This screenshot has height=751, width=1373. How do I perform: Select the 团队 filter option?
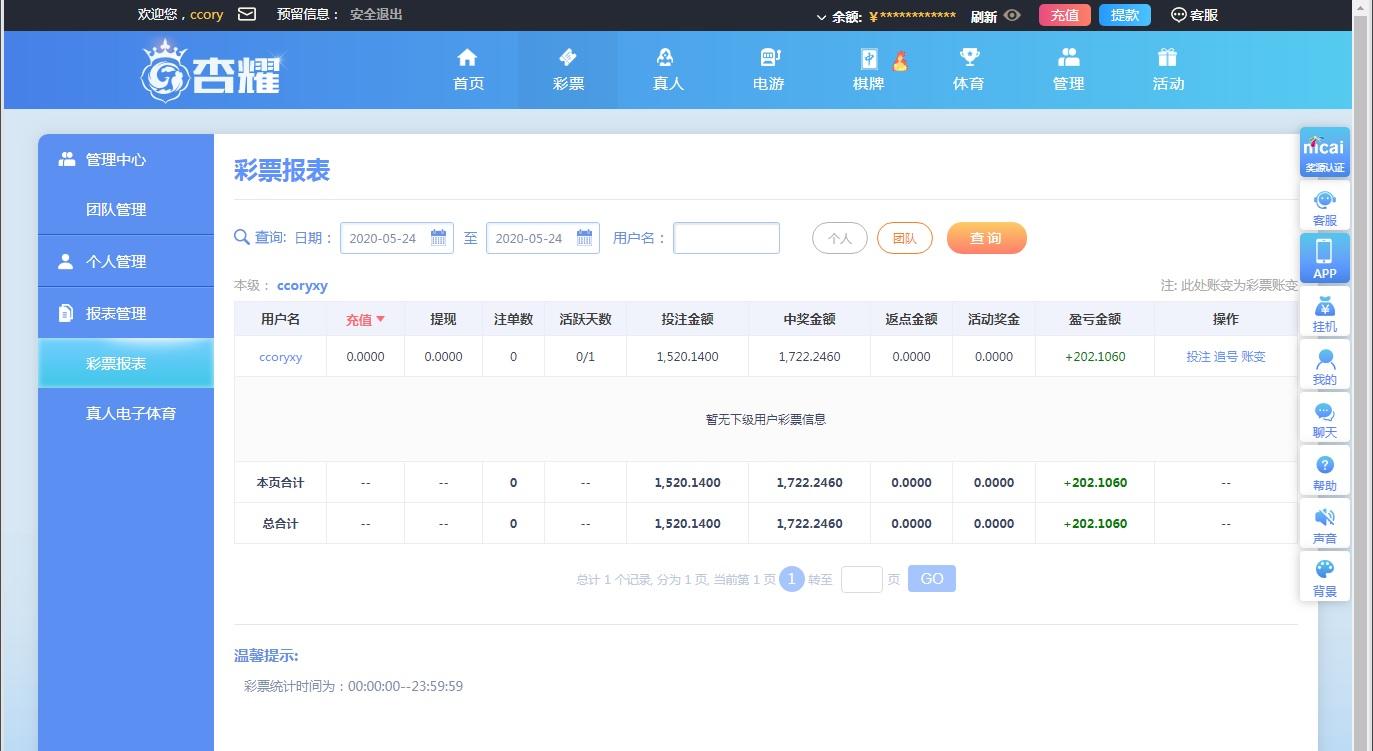904,238
